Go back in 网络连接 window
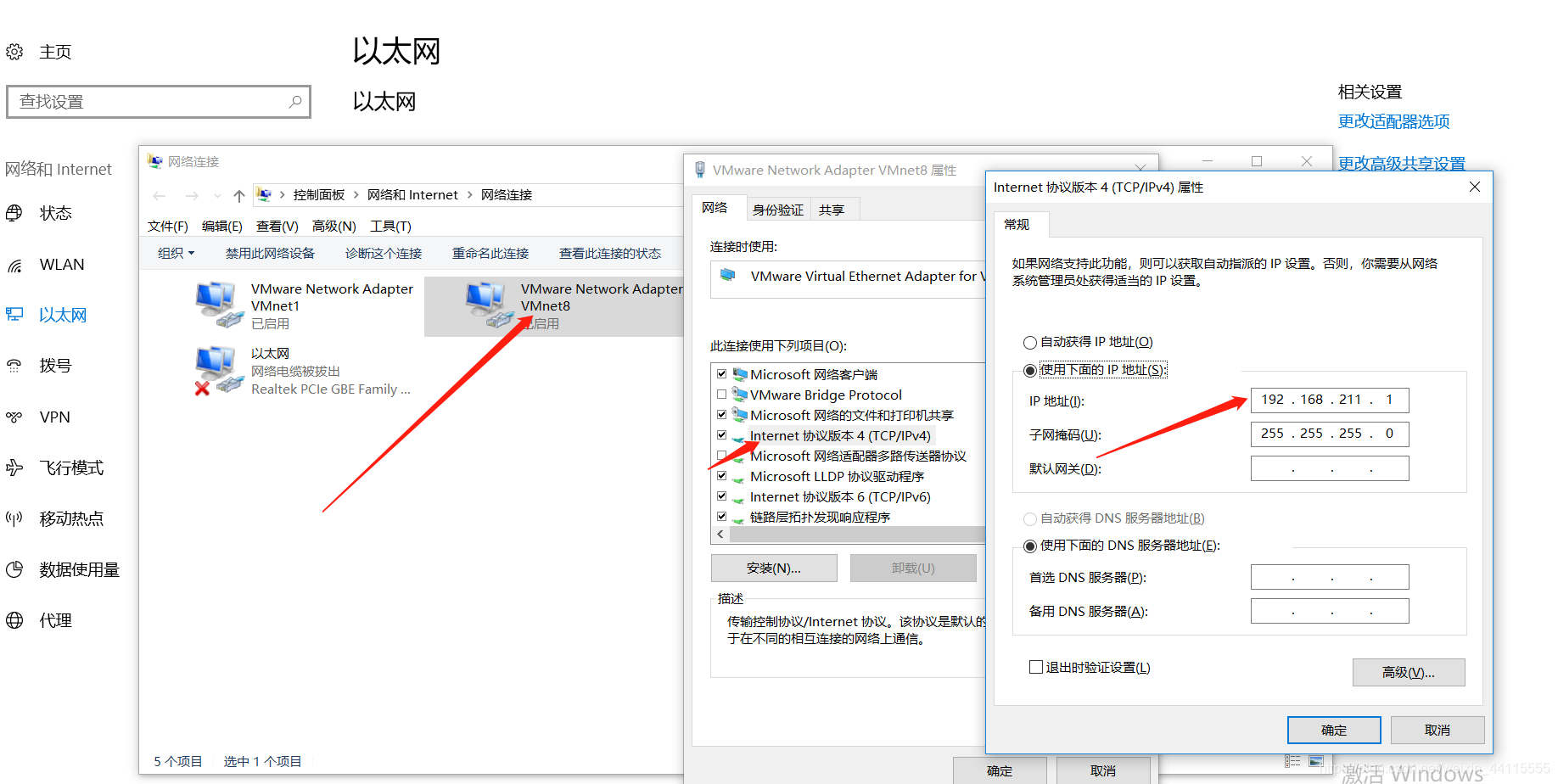The height and width of the screenshot is (784, 1558). (160, 196)
